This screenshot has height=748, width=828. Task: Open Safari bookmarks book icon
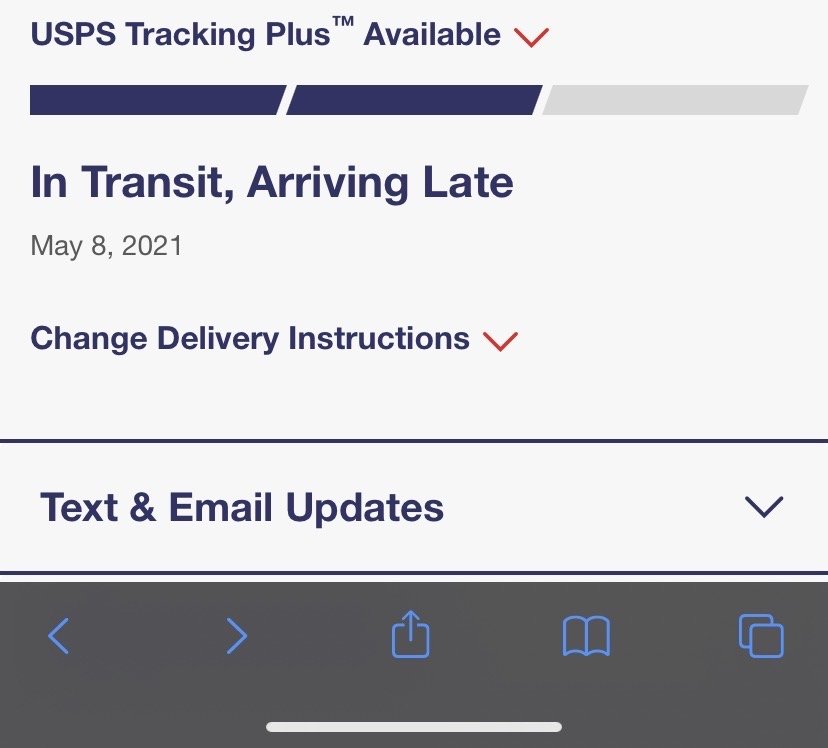(586, 636)
